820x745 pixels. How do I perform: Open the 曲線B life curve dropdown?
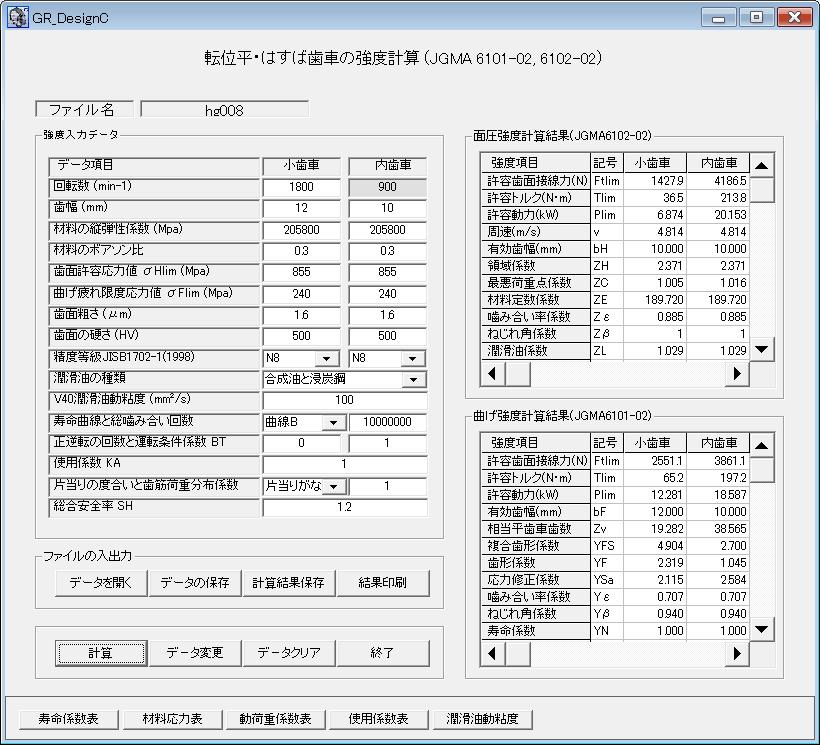point(331,423)
